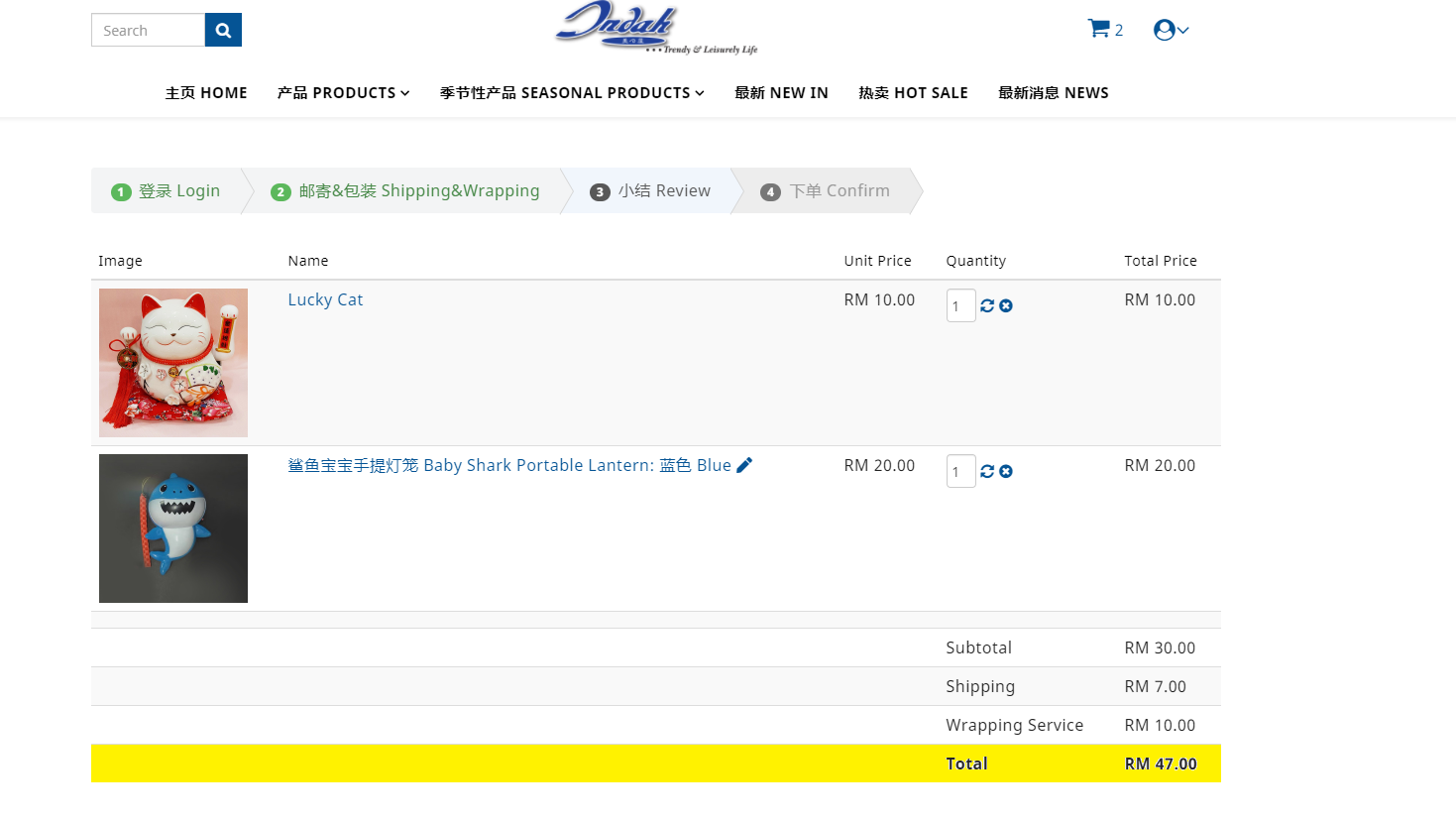Open the user account menu
Viewport: 1456px width, 823px height.
1170,30
